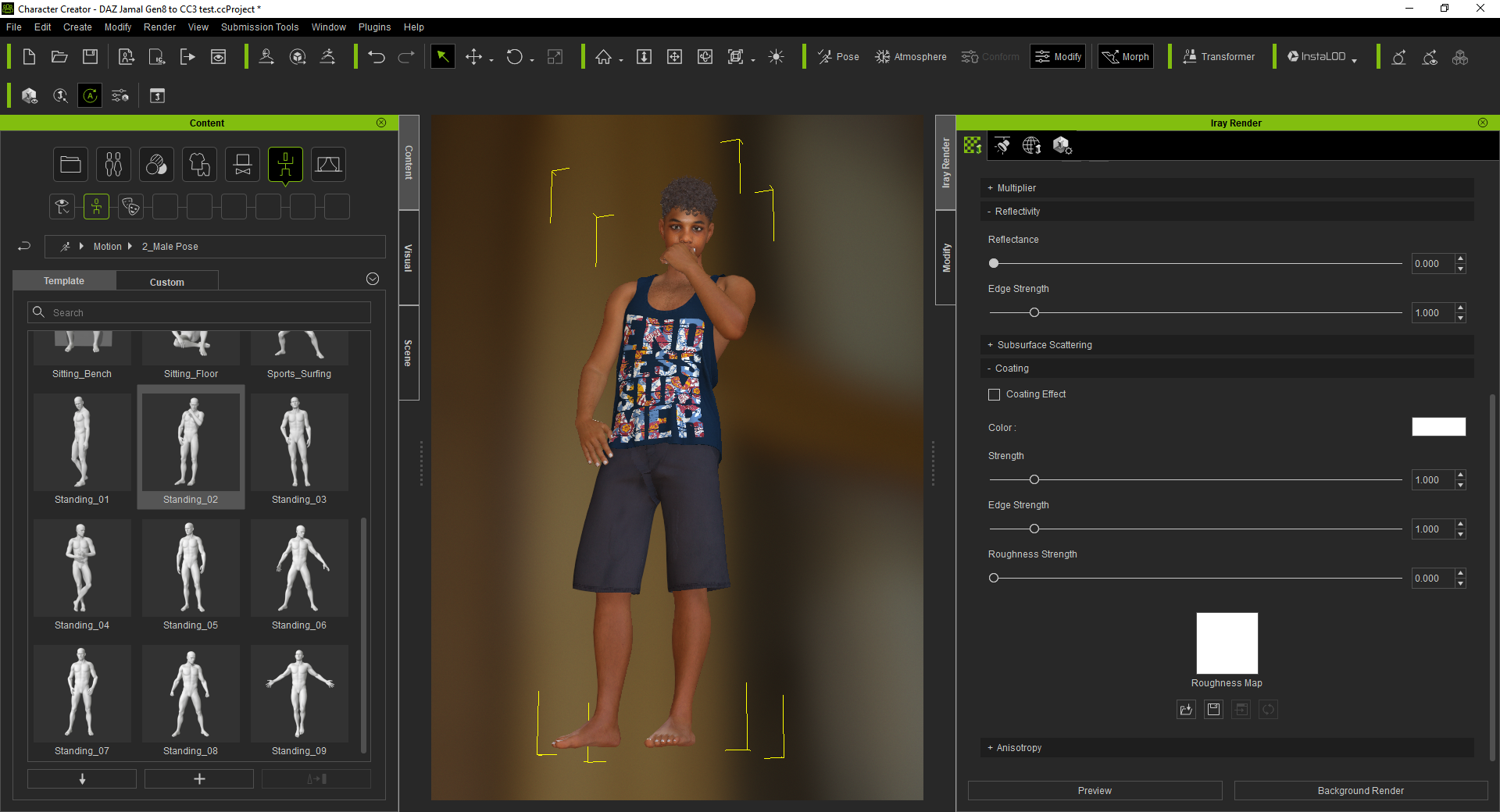The image size is (1500, 812).
Task: Click the Roughness Map texture thumbnail
Action: [1227, 643]
